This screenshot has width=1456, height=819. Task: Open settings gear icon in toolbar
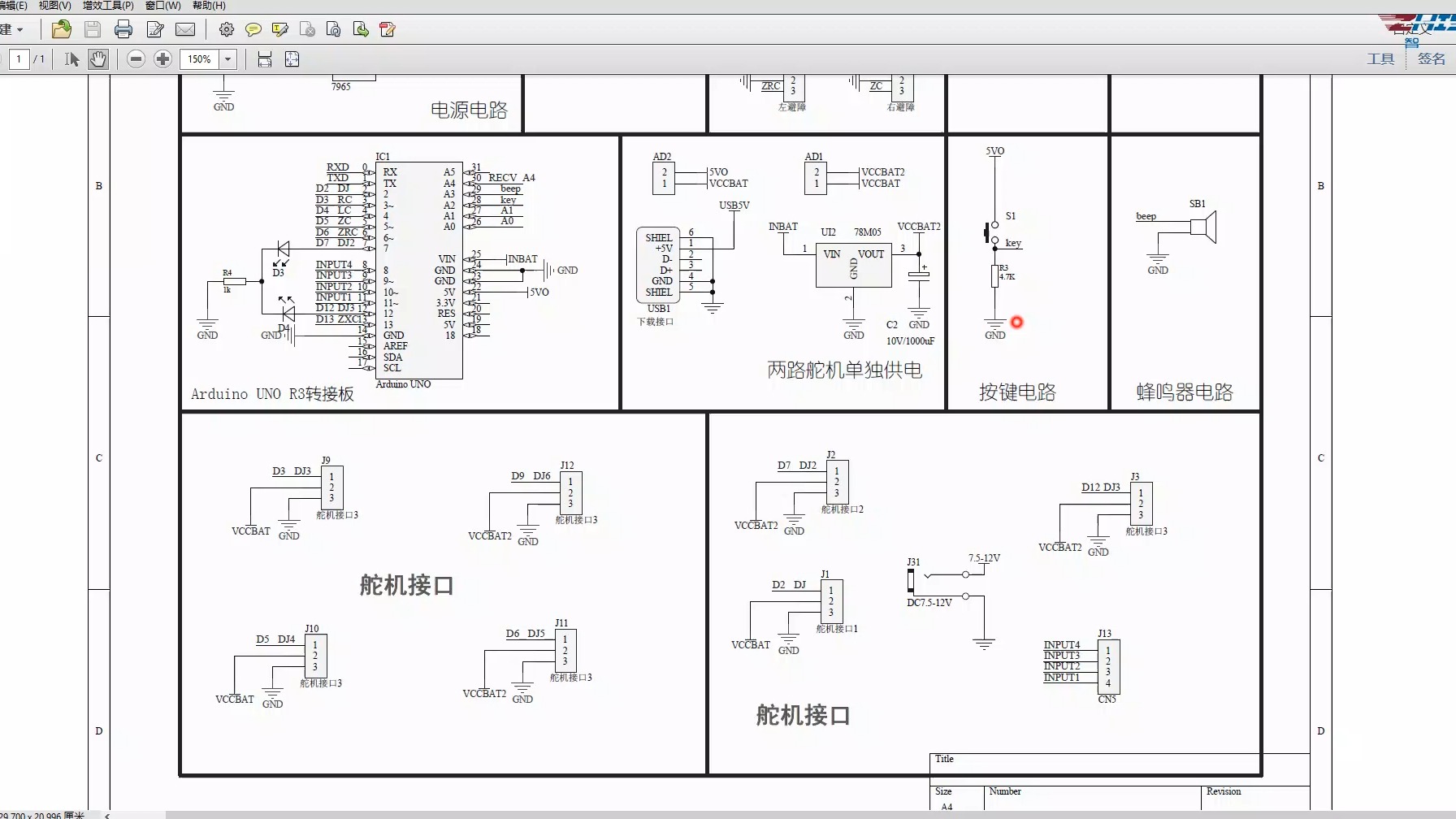coord(227,30)
